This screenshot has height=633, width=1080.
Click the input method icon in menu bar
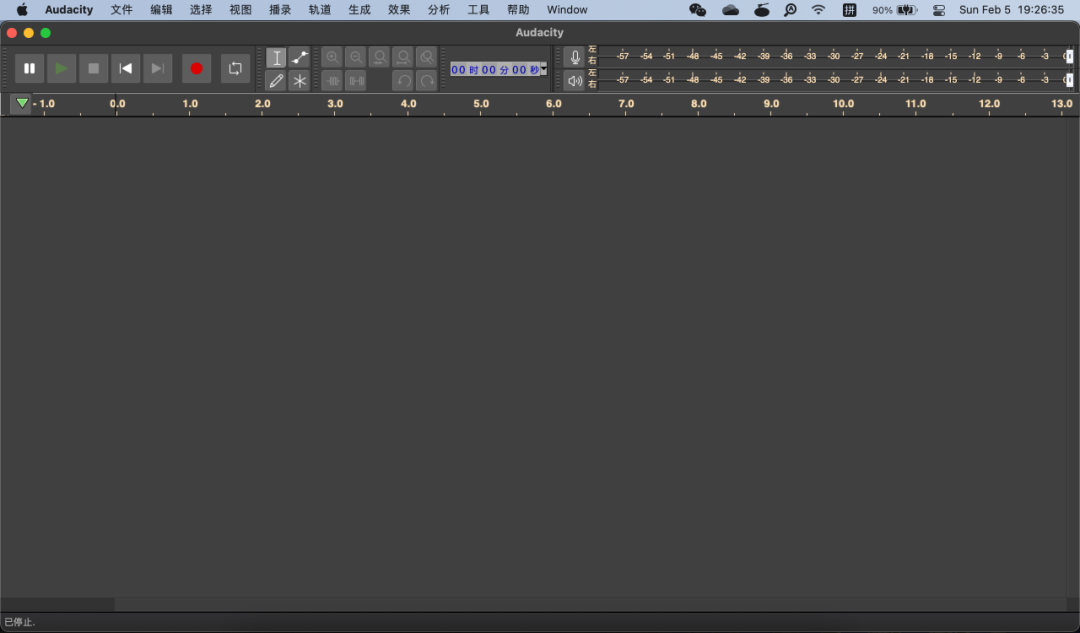coord(849,10)
